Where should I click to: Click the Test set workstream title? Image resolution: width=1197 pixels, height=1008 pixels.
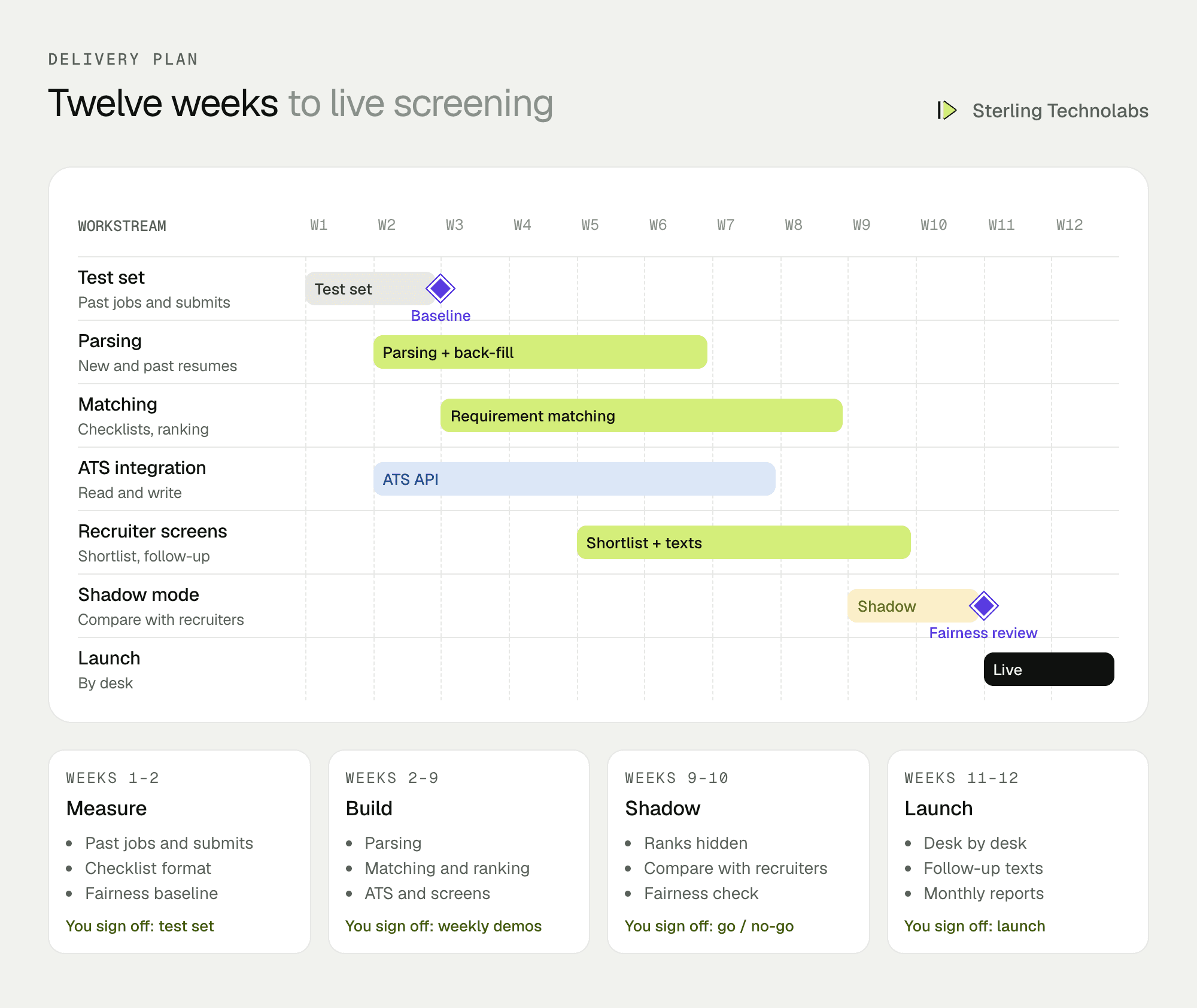point(111,278)
